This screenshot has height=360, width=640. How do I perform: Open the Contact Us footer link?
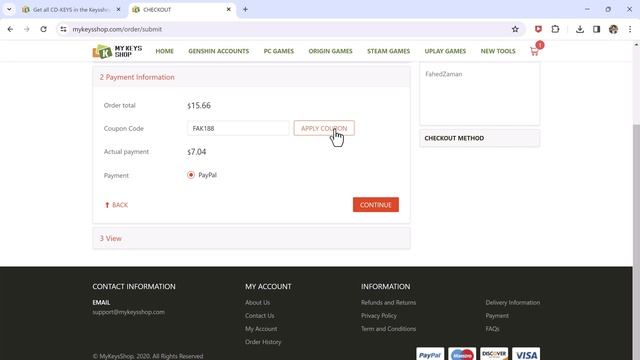(260, 316)
